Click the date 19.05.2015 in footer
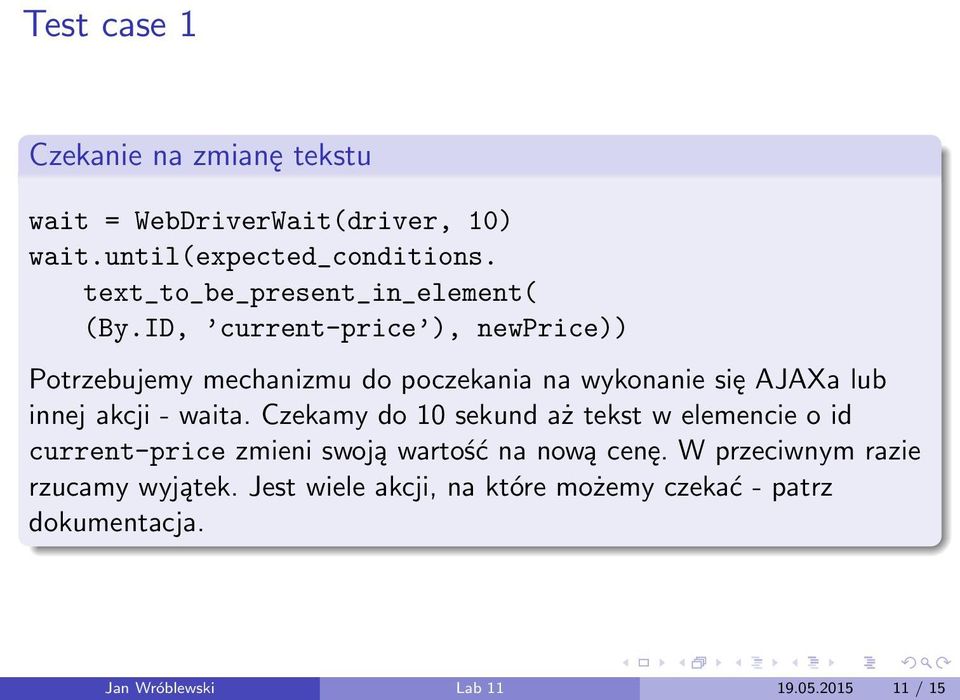Image resolution: width=960 pixels, height=700 pixels. (x=815, y=688)
